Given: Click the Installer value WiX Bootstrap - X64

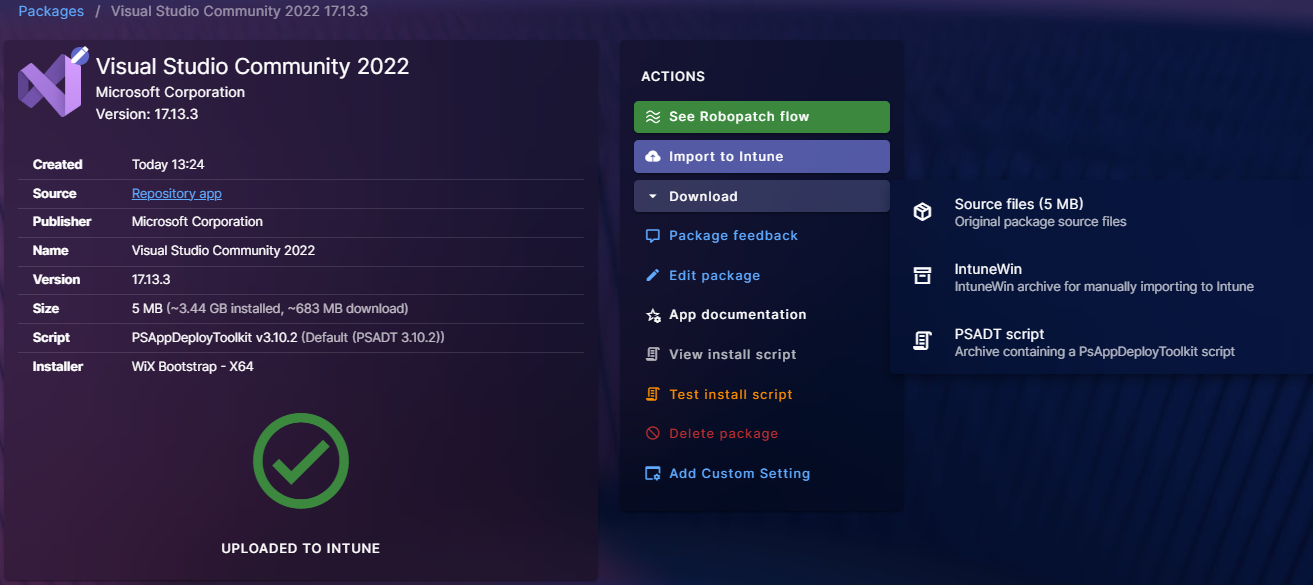Looking at the screenshot, I should pos(193,367).
